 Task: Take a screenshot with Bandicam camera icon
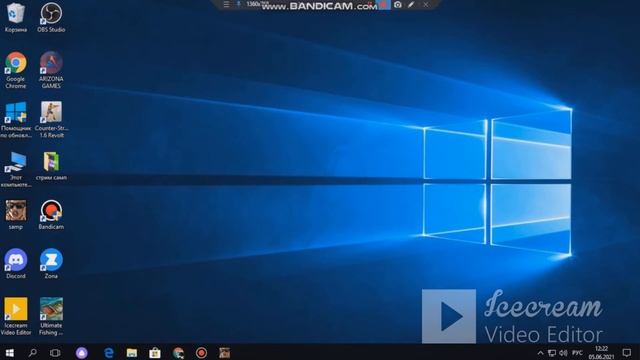(398, 5)
